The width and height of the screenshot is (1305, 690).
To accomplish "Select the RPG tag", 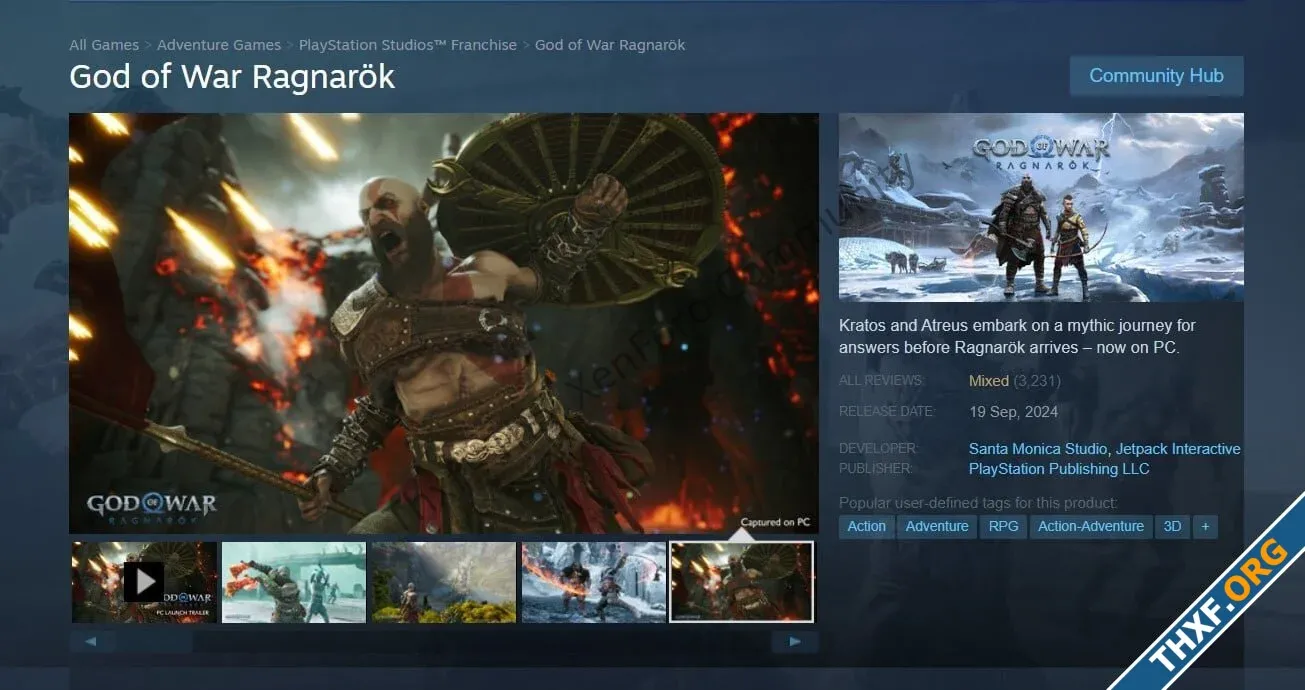I will click(x=1003, y=526).
